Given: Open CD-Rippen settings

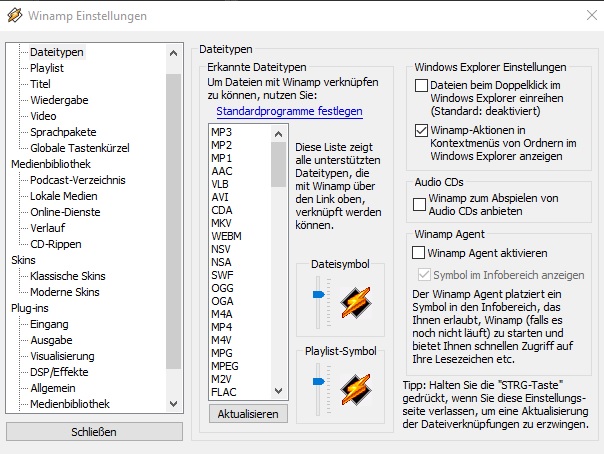Looking at the screenshot, I should (55, 244).
